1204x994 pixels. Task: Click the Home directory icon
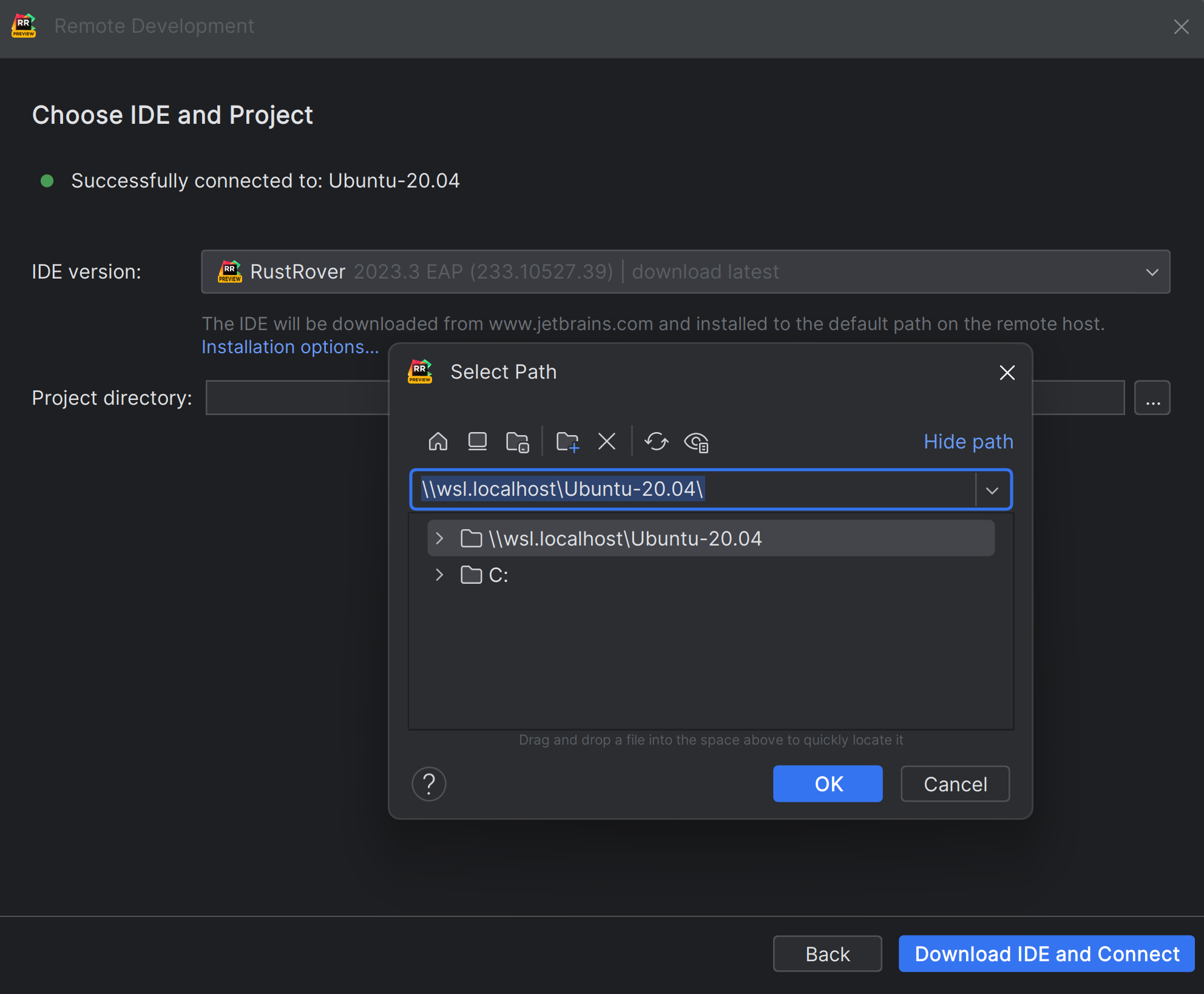coord(438,441)
